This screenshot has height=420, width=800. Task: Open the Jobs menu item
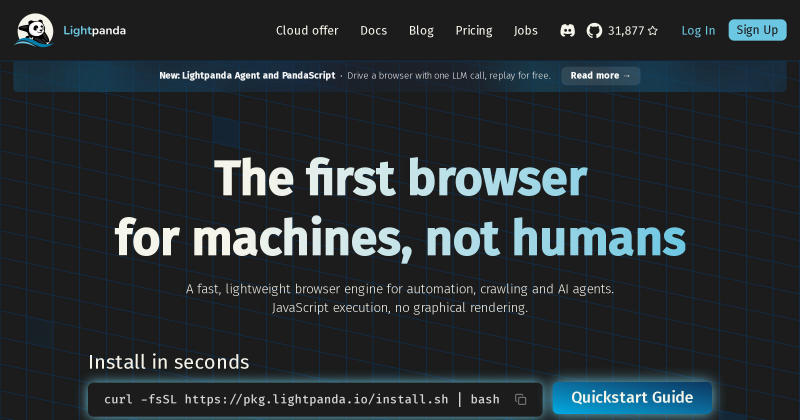pos(526,31)
